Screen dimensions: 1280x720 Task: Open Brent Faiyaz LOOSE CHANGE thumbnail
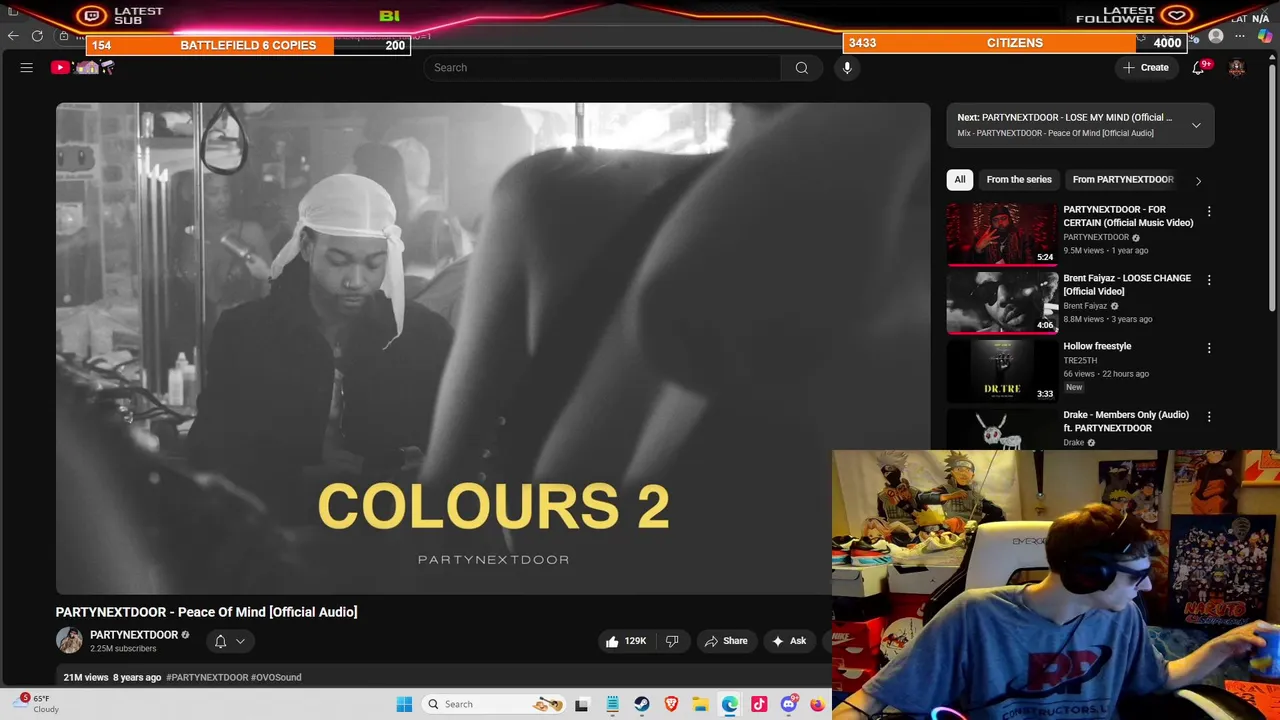tap(1001, 302)
